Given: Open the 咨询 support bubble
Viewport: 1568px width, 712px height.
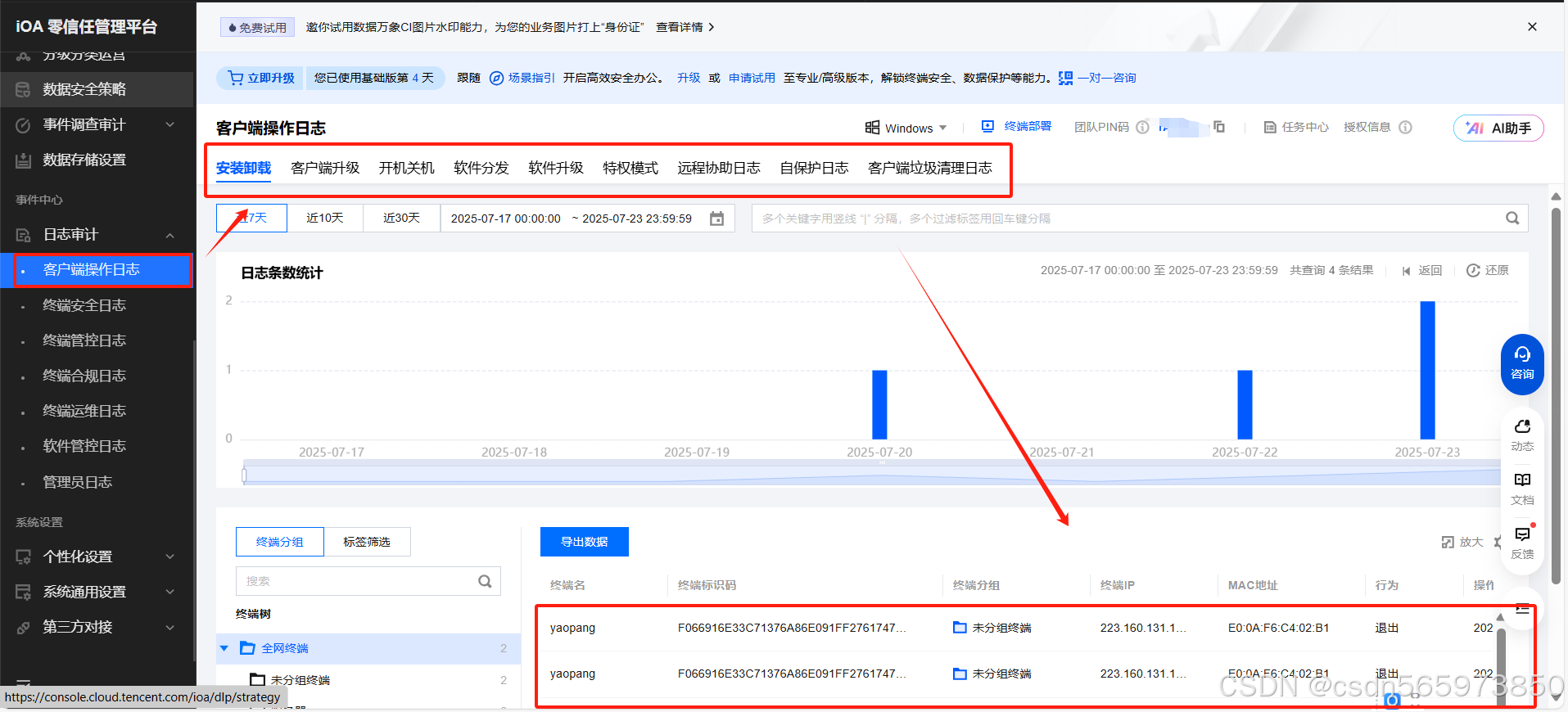Looking at the screenshot, I should [1522, 364].
